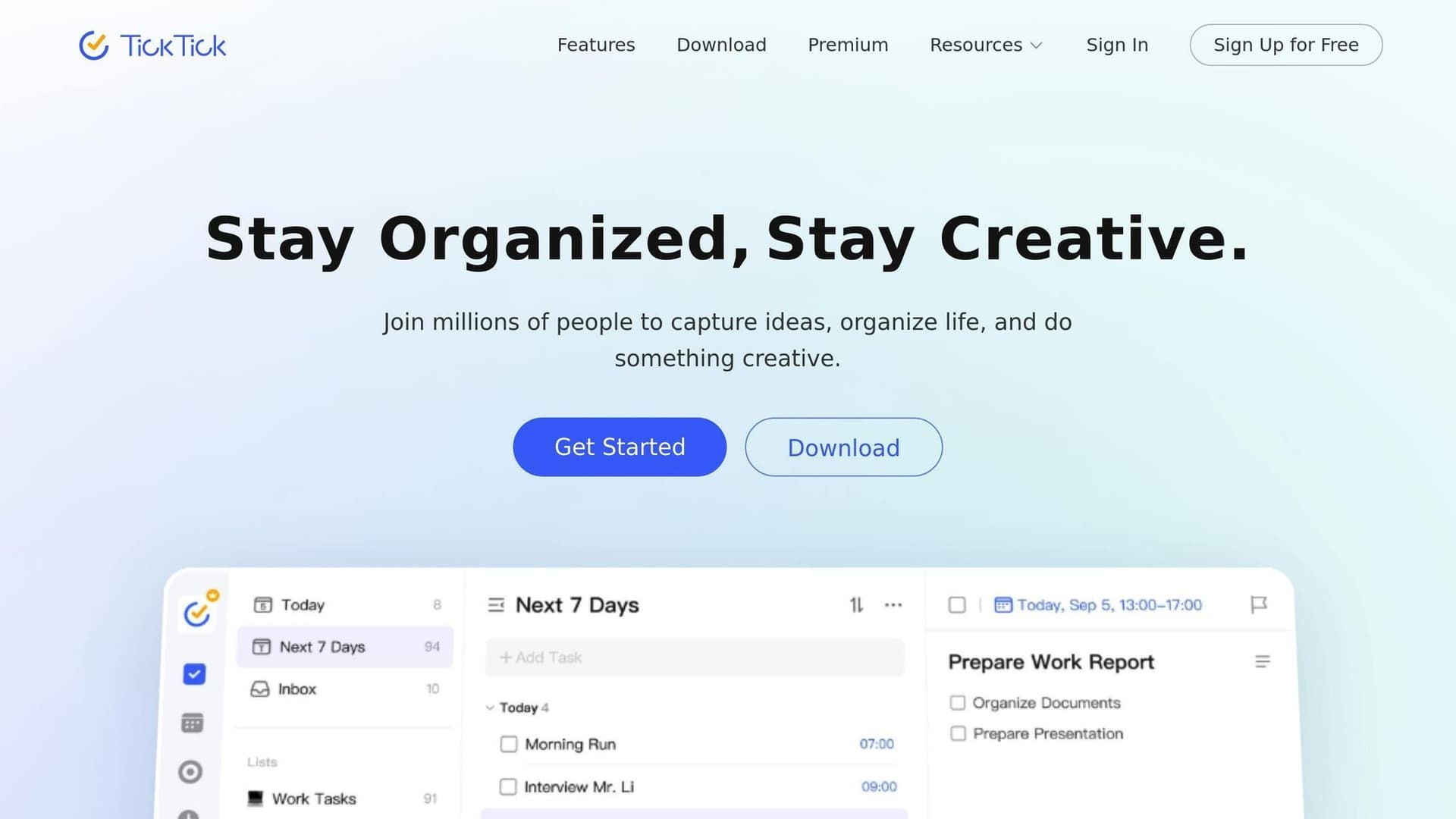The image size is (1456, 819).
Task: Mark Organize Documents subtask complete
Action: [958, 702]
